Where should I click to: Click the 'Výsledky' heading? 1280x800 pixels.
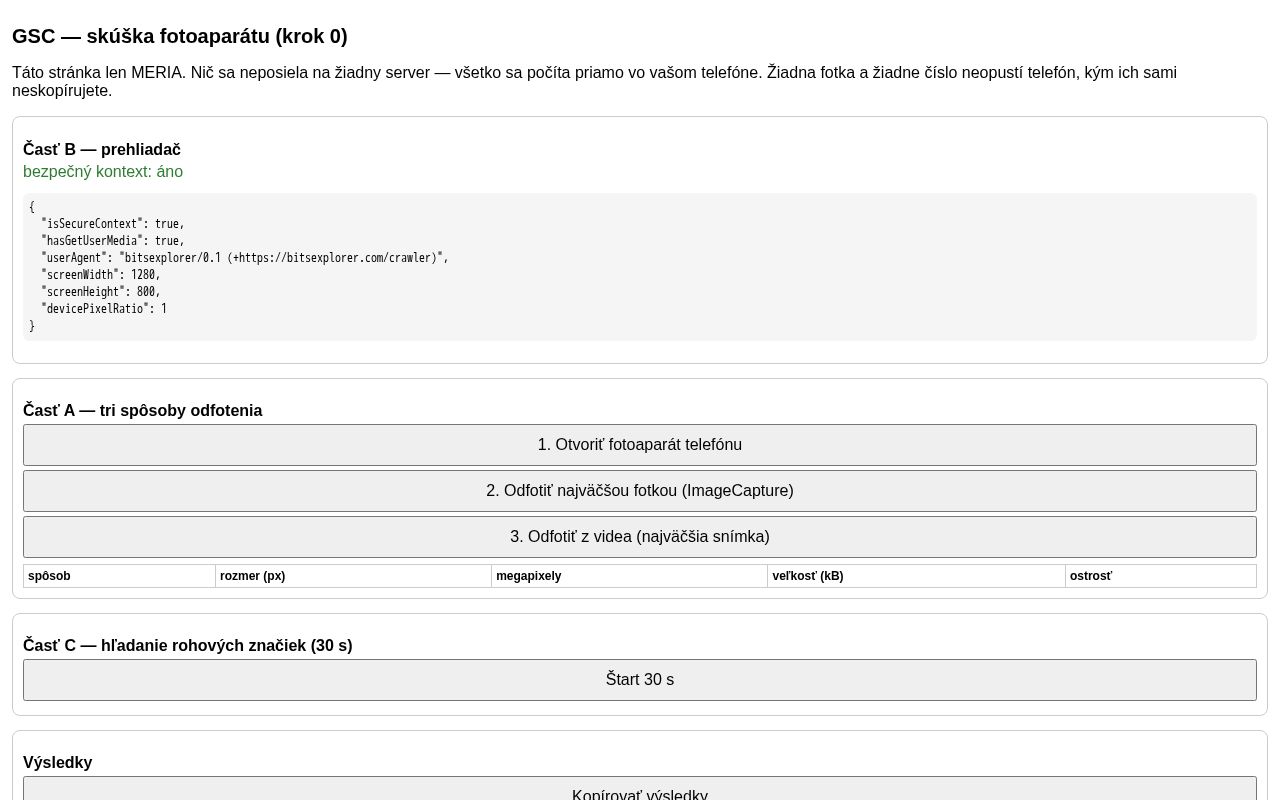(x=58, y=763)
